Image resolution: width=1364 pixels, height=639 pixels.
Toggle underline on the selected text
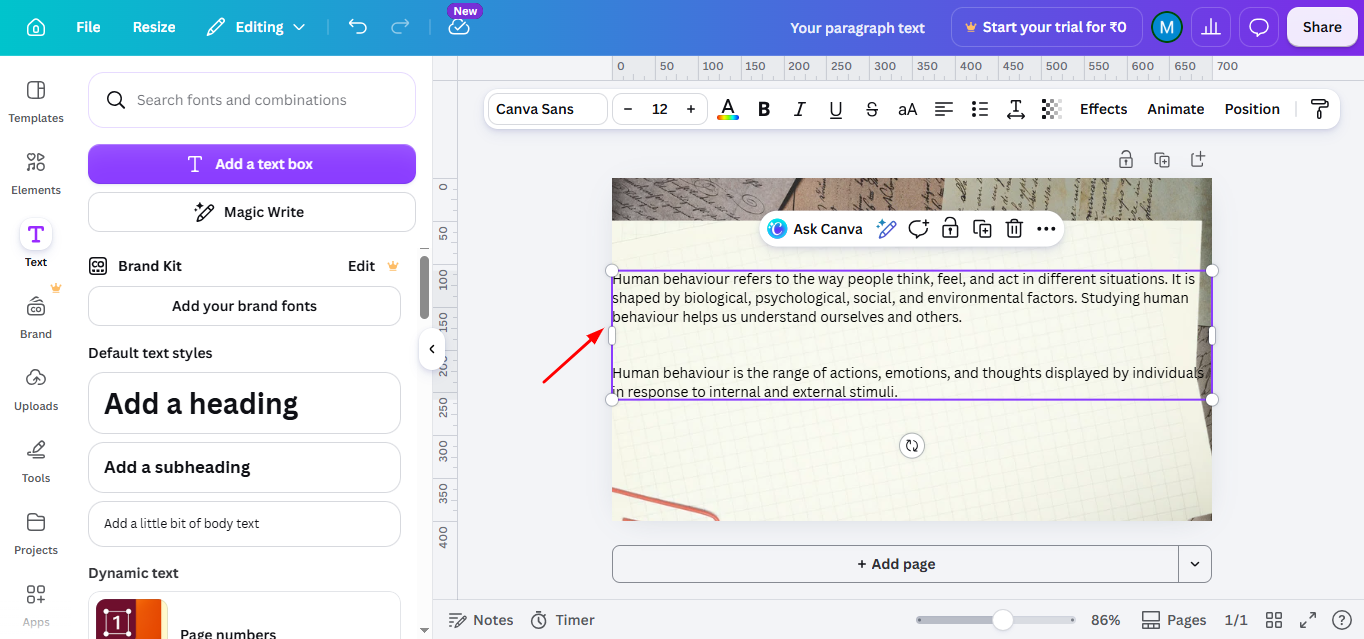(836, 109)
